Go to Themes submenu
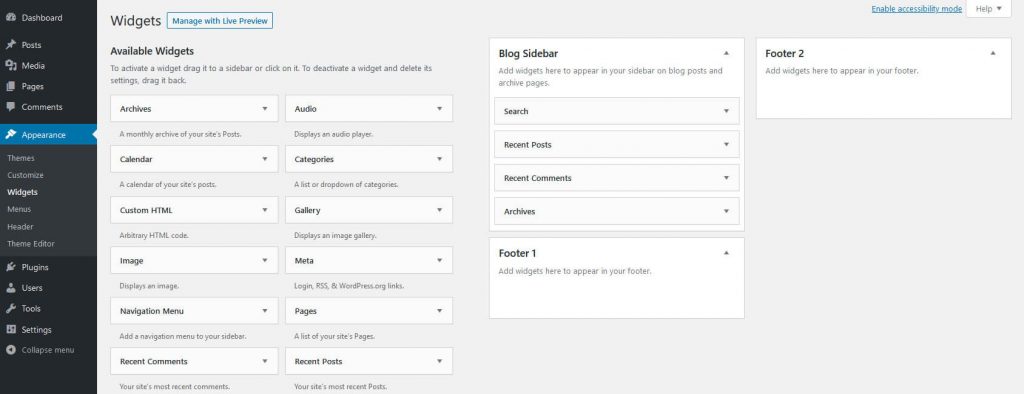Image resolution: width=1024 pixels, height=394 pixels. [x=21, y=158]
